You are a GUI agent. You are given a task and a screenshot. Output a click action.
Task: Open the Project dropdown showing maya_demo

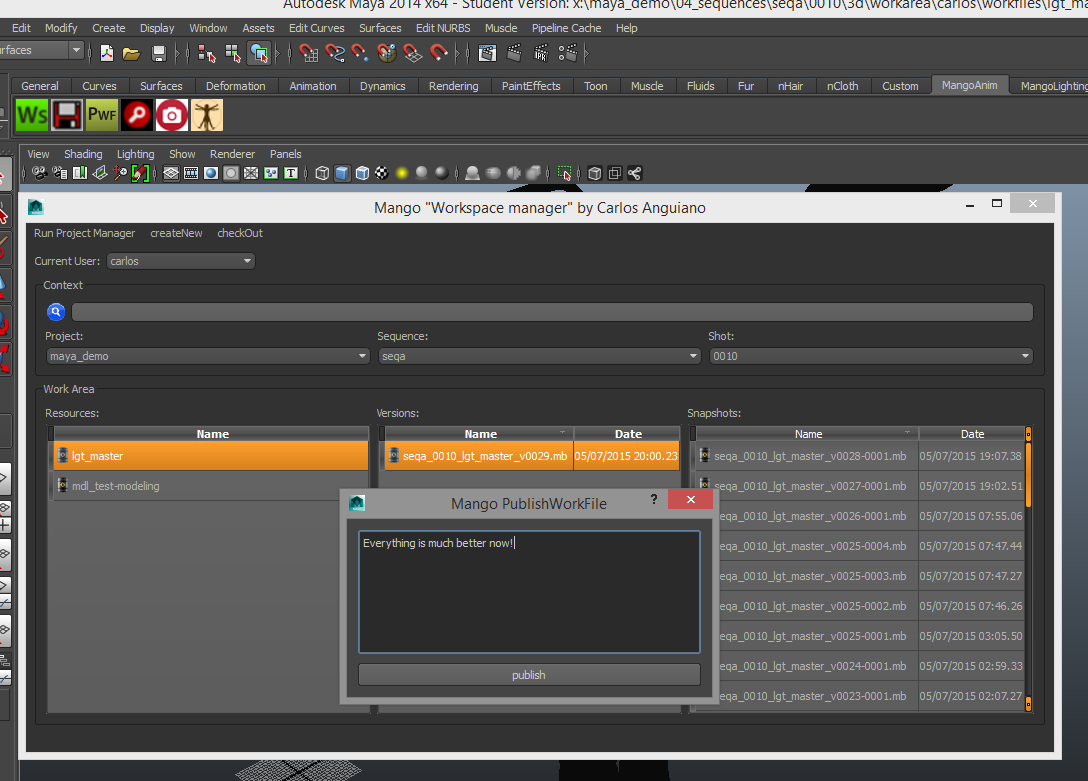(207, 356)
